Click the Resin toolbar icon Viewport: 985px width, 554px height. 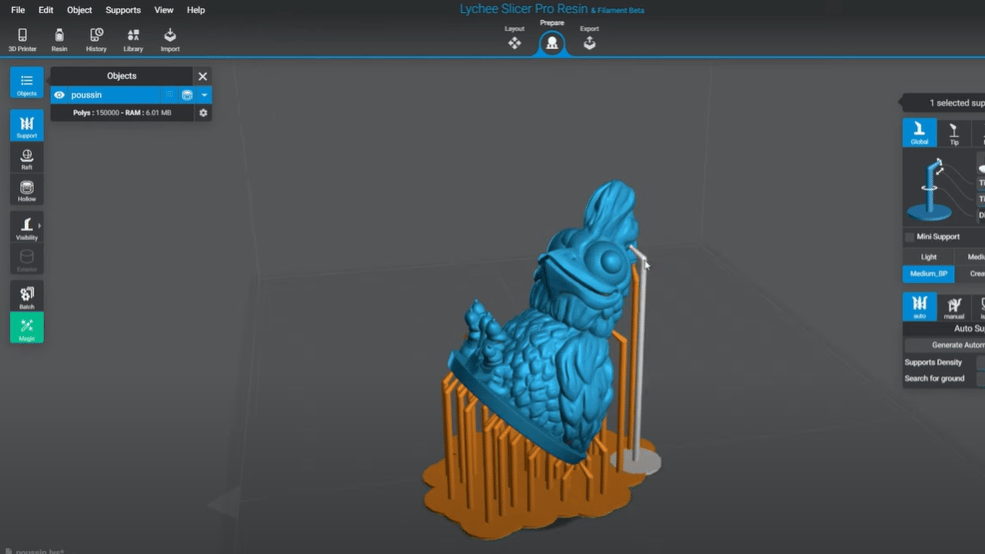[x=59, y=39]
